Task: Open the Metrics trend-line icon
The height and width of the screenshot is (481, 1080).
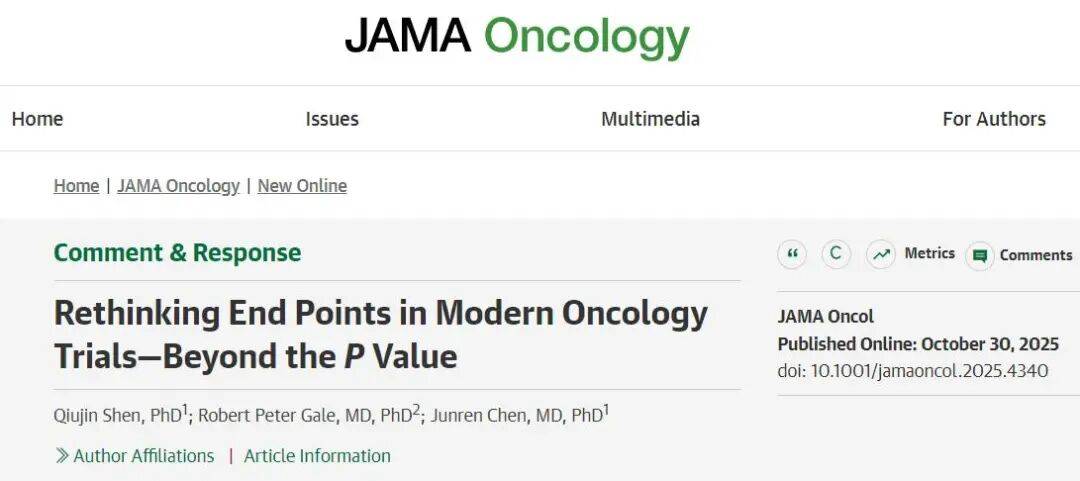Action: pyautogui.click(x=881, y=255)
